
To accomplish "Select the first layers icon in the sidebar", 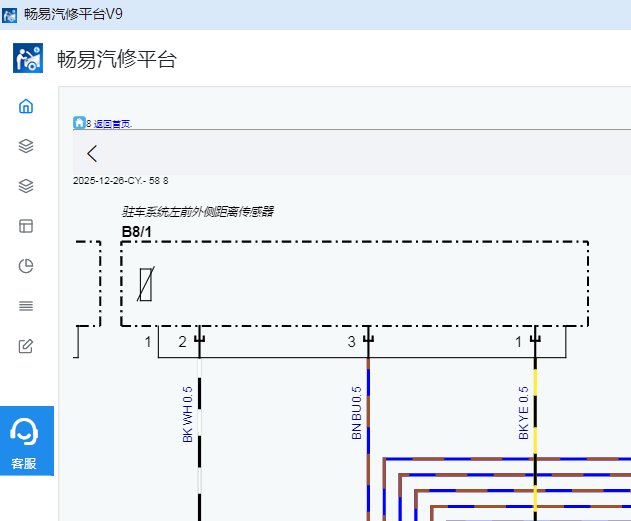I will [26, 146].
